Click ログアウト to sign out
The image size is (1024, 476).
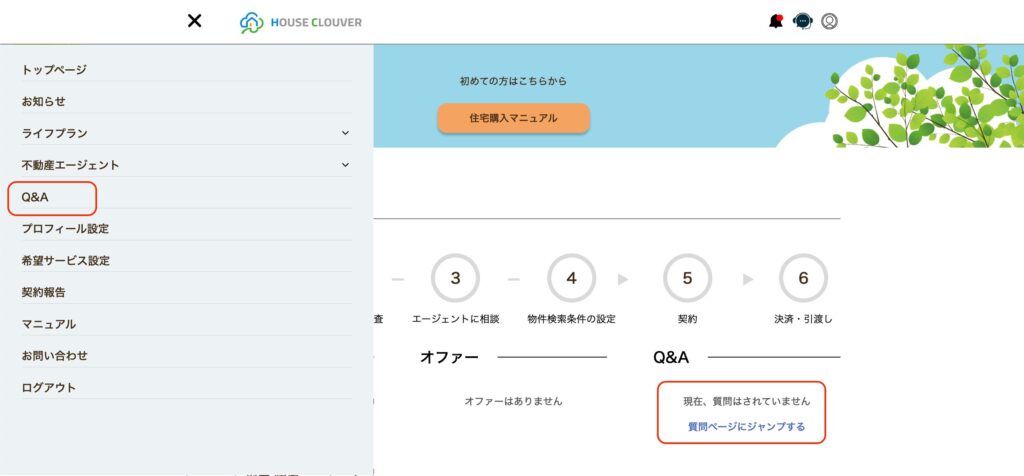pyautogui.click(x=48, y=388)
